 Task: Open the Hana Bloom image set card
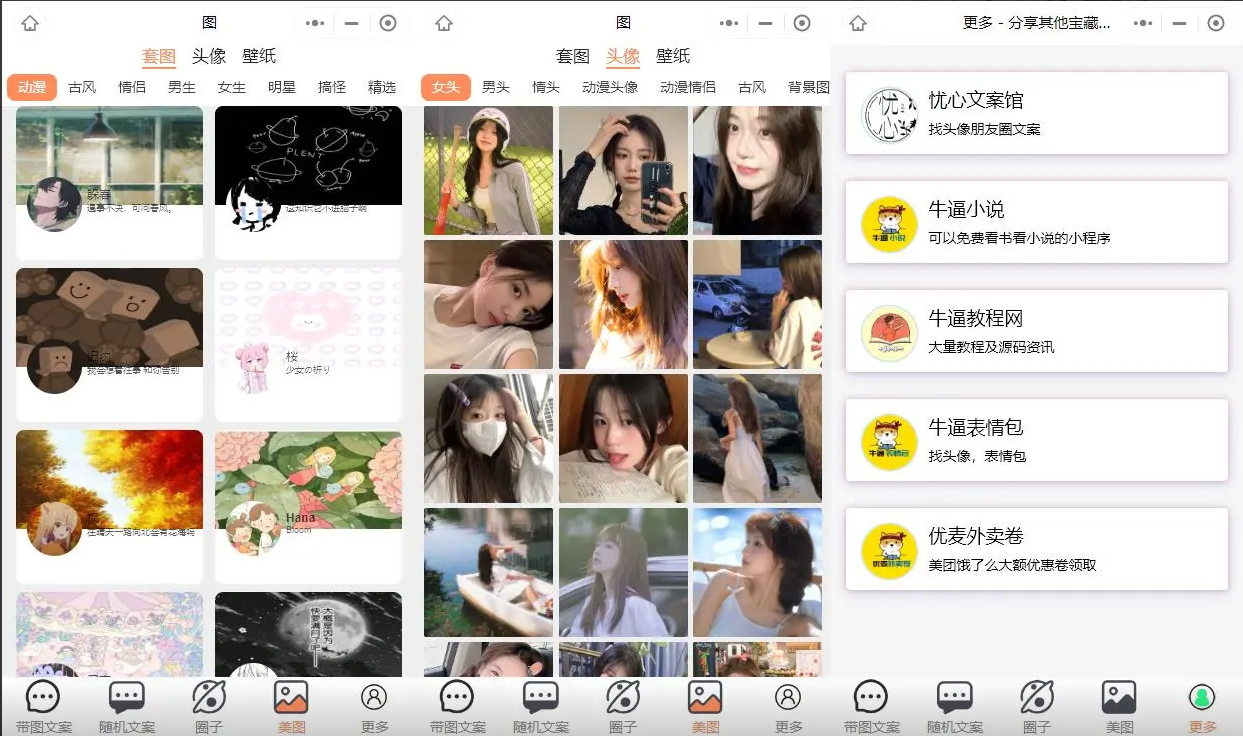[308, 505]
